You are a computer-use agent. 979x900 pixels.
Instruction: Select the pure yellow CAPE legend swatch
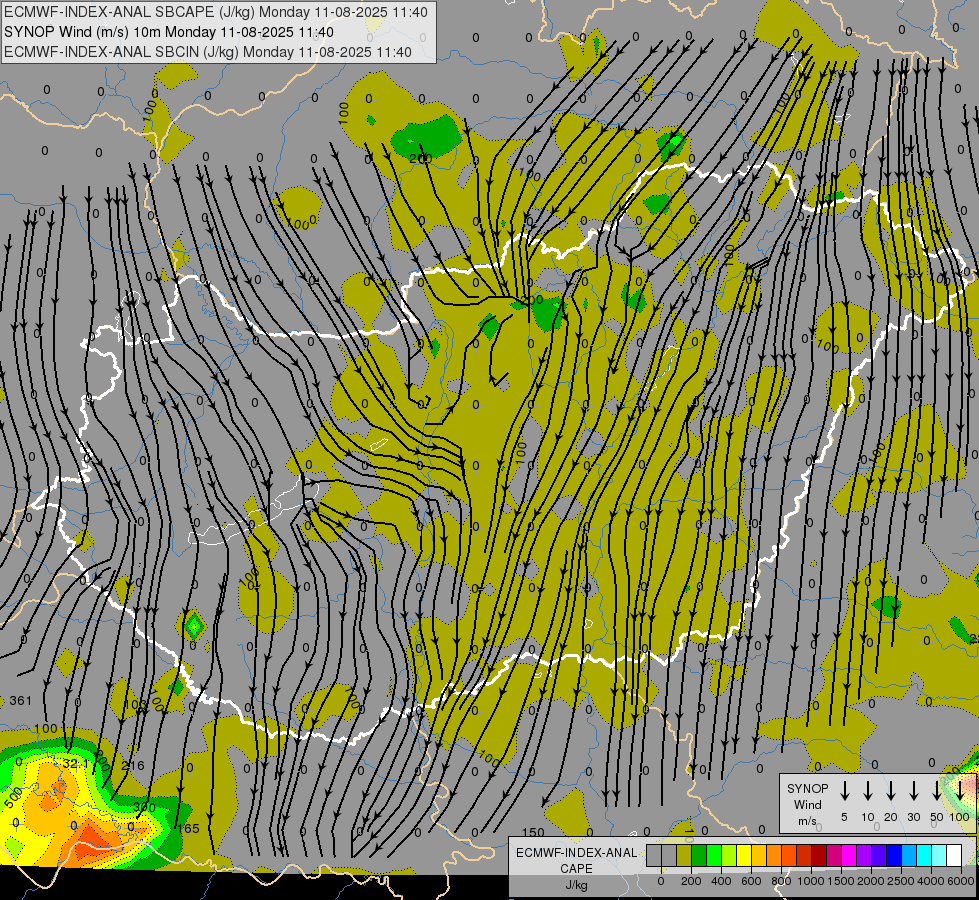744,855
